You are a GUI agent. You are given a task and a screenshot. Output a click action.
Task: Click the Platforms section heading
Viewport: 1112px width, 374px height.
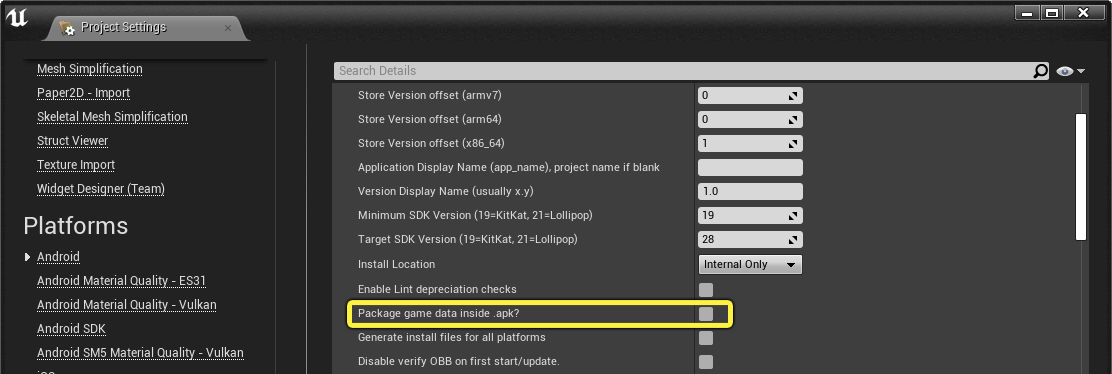[76, 226]
